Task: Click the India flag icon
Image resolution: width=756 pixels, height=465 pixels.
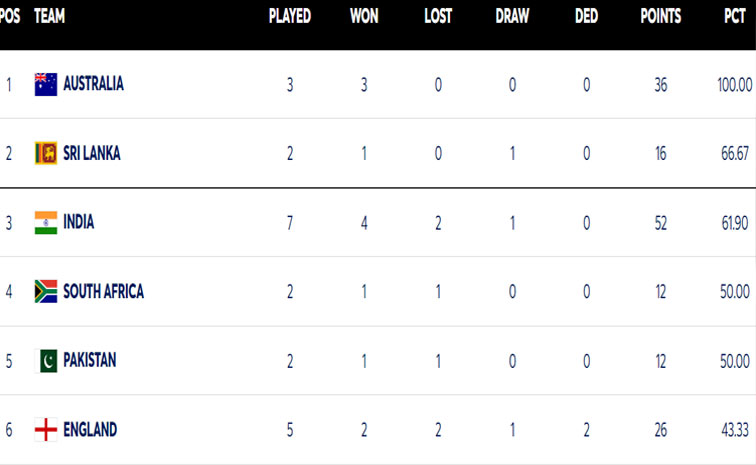Action: (x=46, y=222)
